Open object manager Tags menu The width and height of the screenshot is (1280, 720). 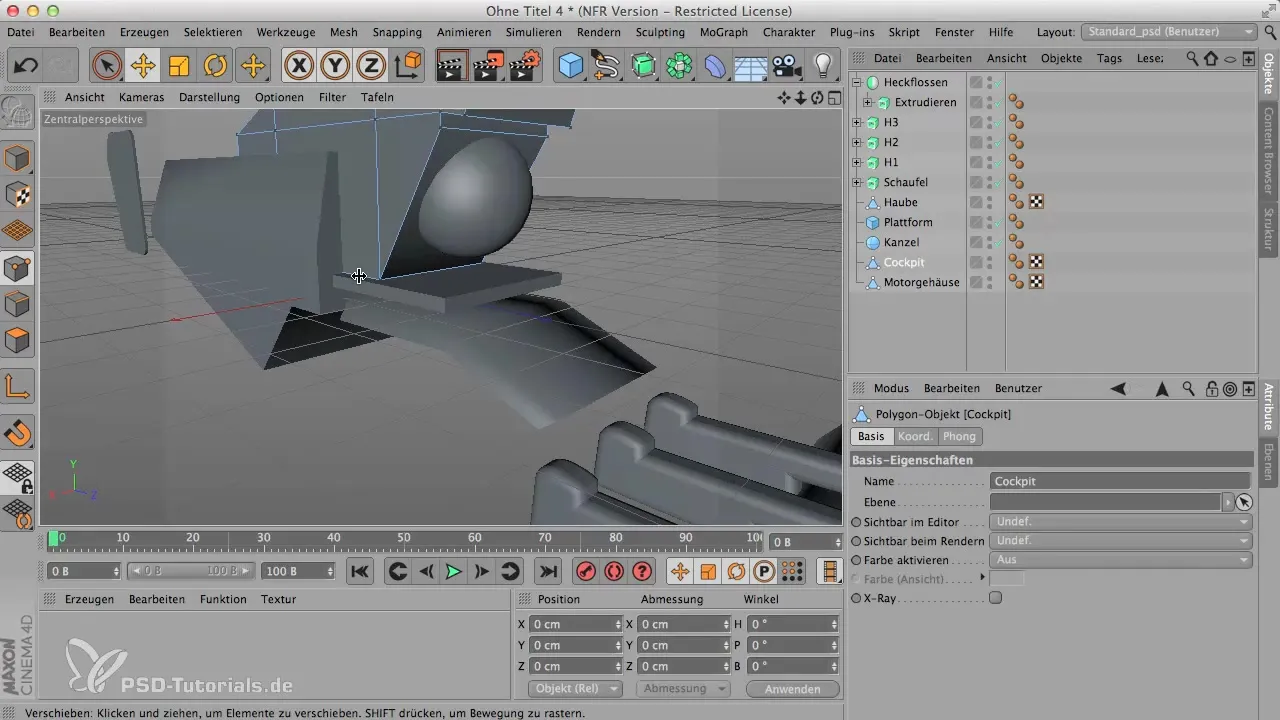1109,58
